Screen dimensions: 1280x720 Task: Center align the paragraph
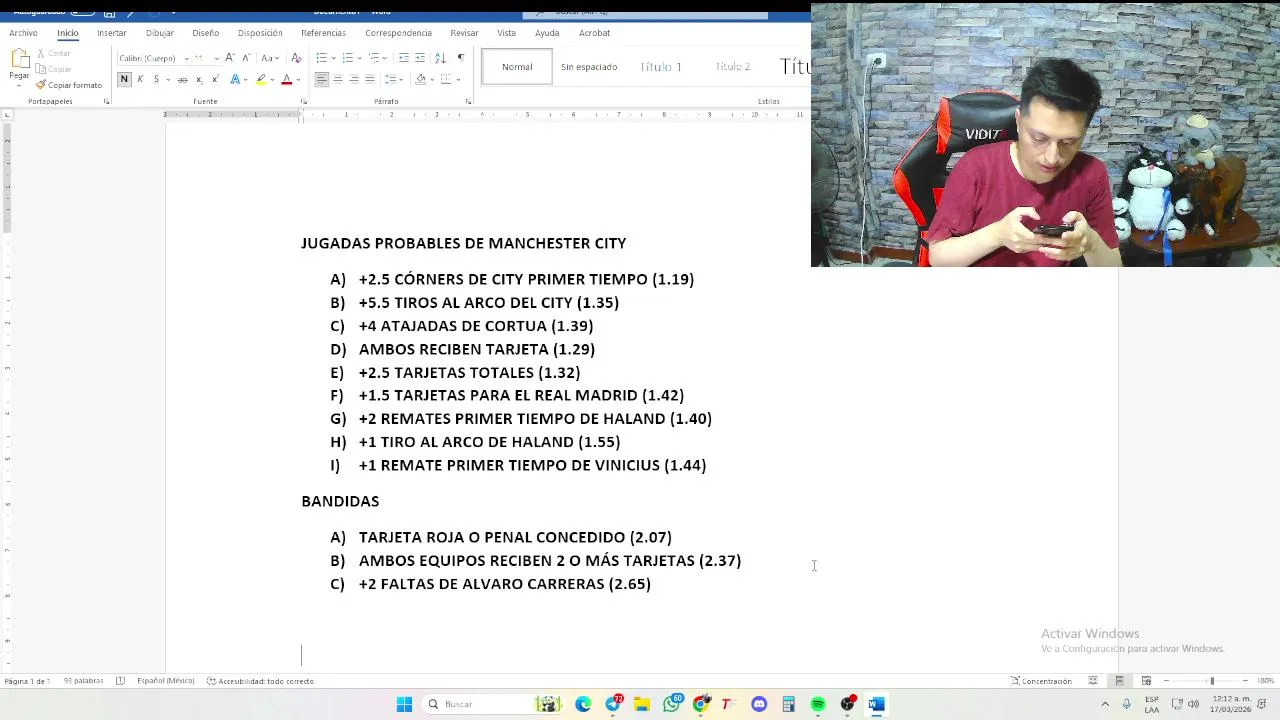338,79
